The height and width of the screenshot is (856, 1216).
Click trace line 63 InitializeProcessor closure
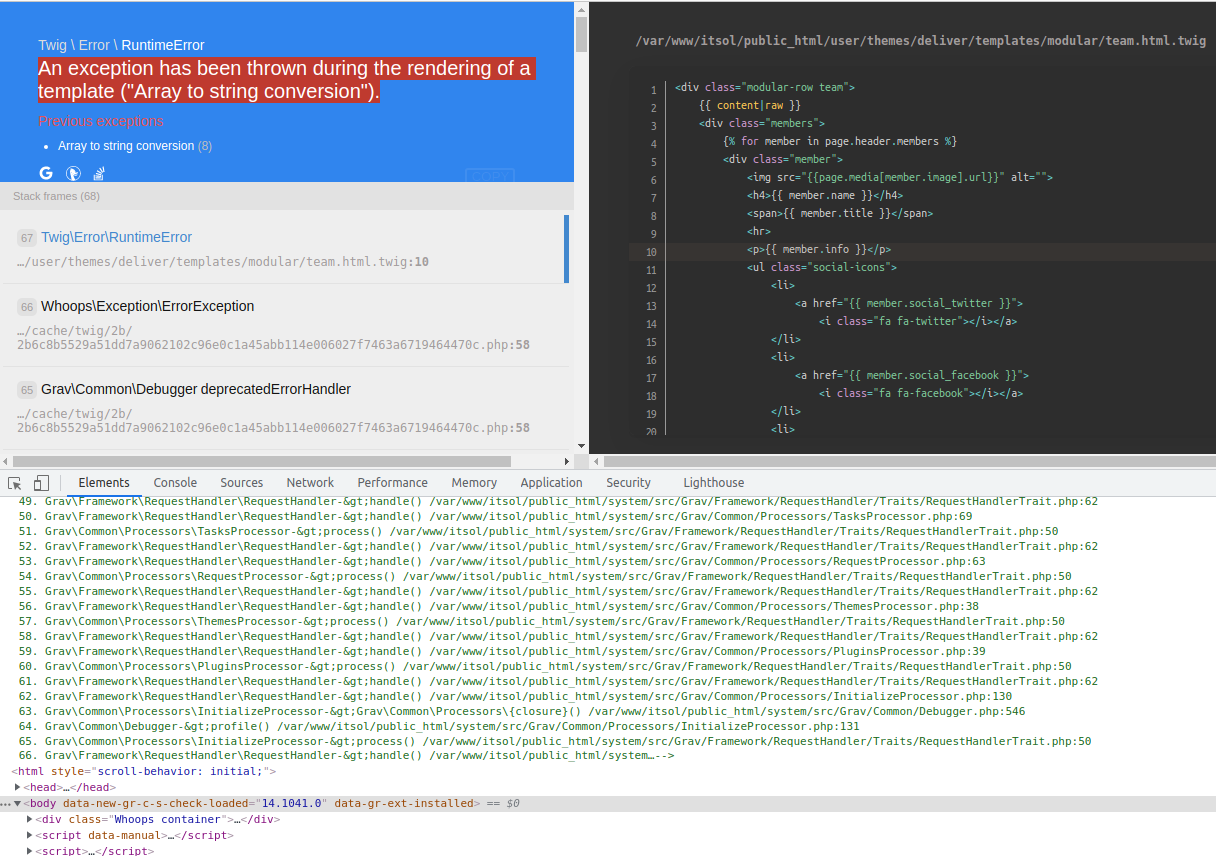pyautogui.click(x=522, y=711)
